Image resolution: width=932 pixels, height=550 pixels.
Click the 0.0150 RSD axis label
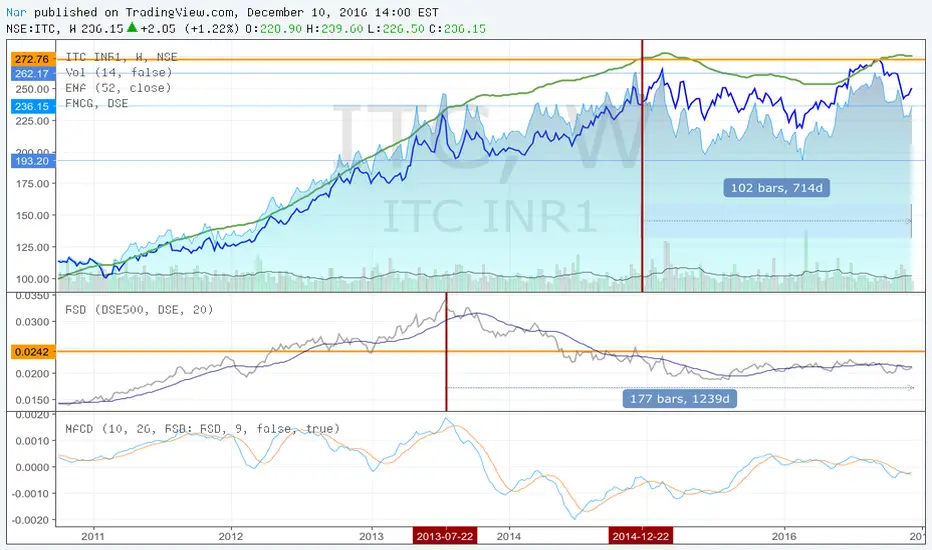pyautogui.click(x=33, y=400)
